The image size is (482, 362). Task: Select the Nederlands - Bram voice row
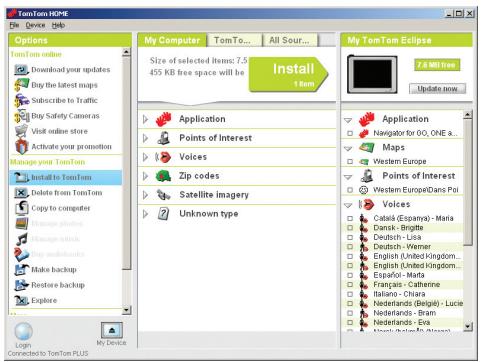click(x=403, y=313)
